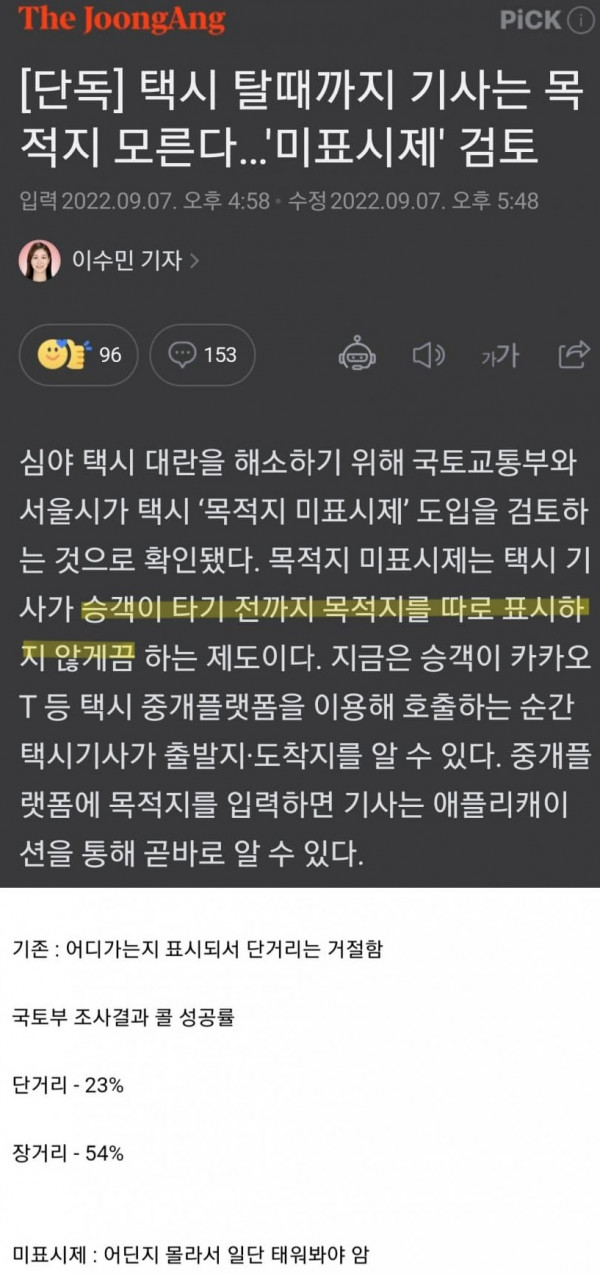Open The JoongAng logo home link

coord(121,21)
